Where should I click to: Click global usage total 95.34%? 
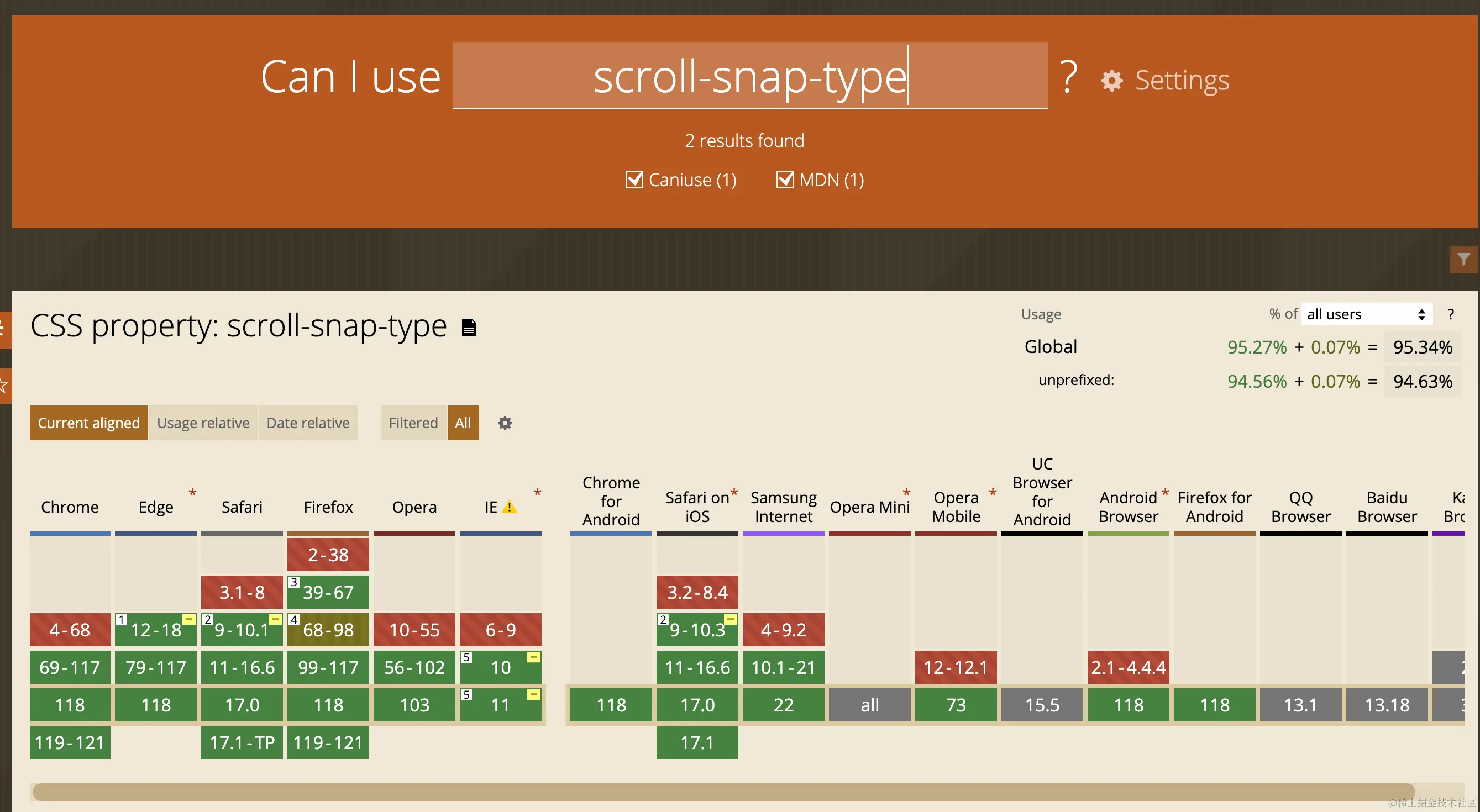(1423, 347)
